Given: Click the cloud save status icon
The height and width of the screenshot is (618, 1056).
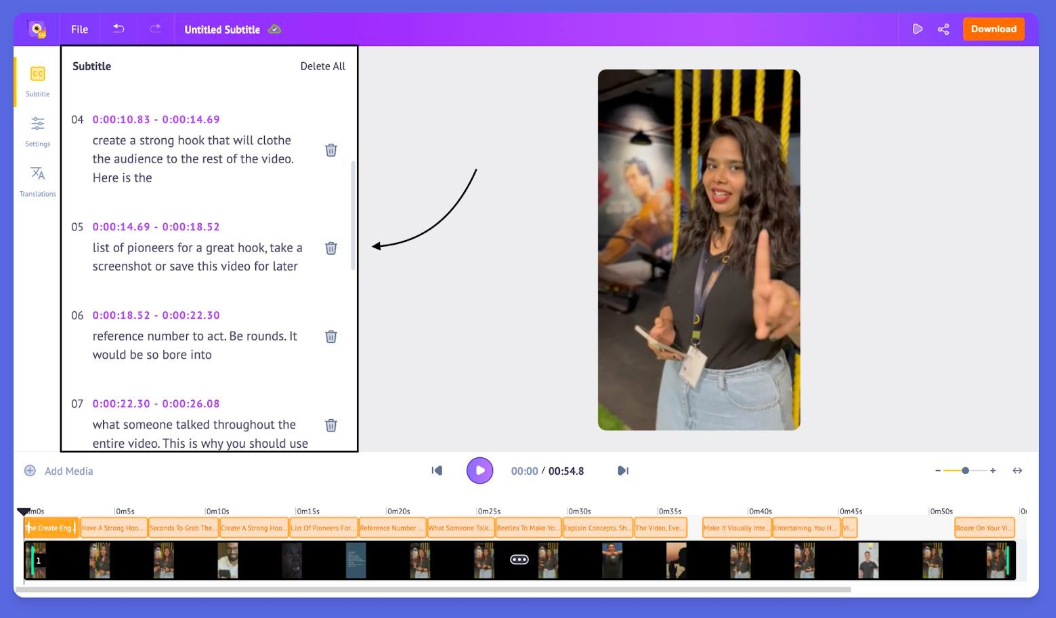Looking at the screenshot, I should pos(275,29).
